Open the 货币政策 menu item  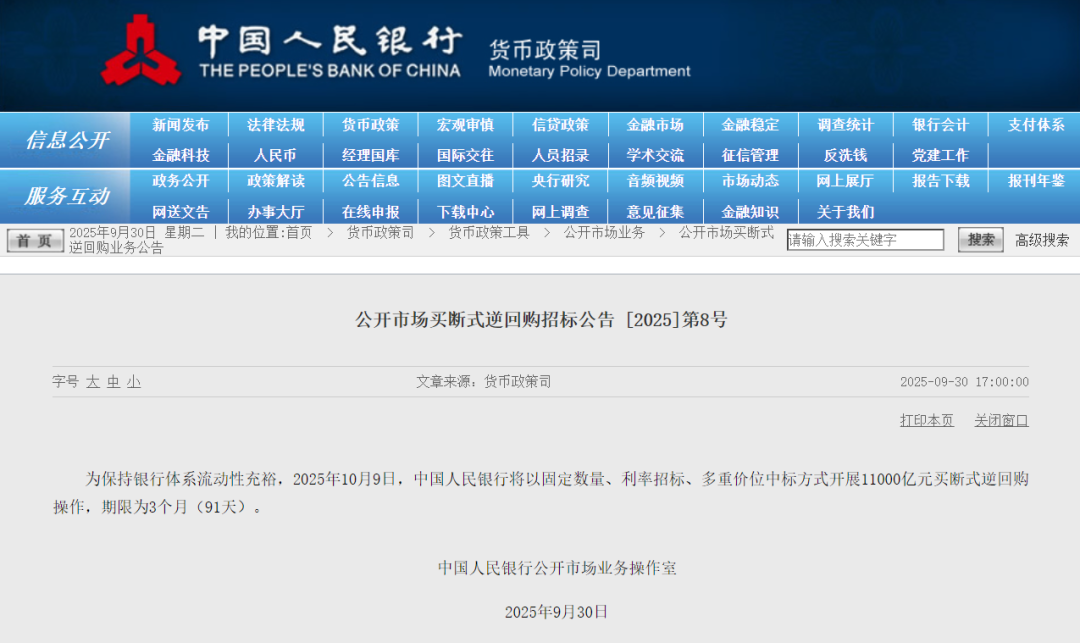point(370,125)
